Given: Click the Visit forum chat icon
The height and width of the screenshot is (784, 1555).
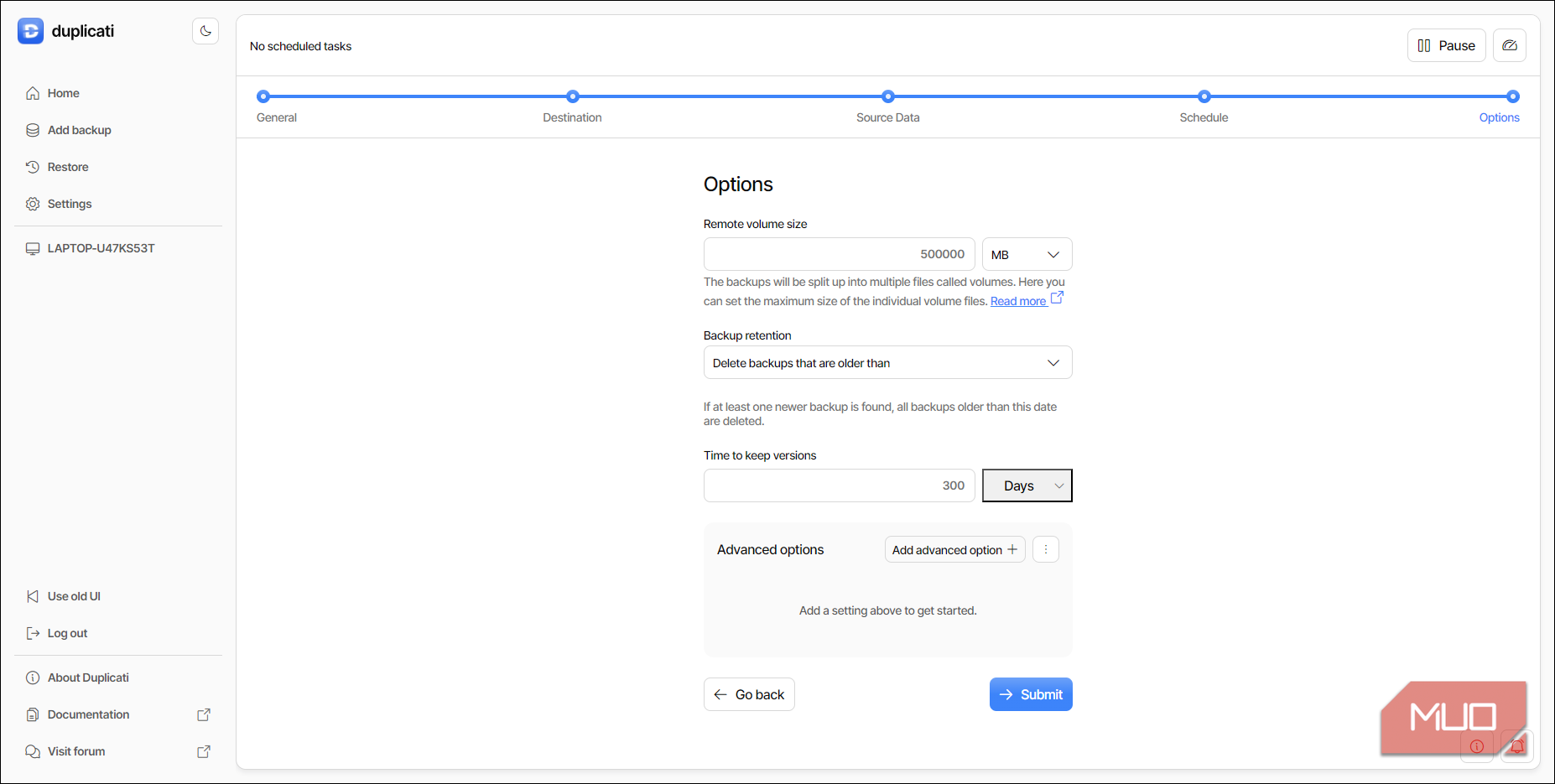Looking at the screenshot, I should point(33,751).
